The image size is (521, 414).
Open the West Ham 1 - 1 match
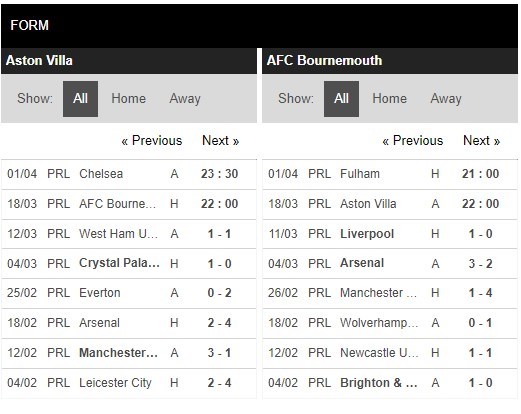pos(129,234)
